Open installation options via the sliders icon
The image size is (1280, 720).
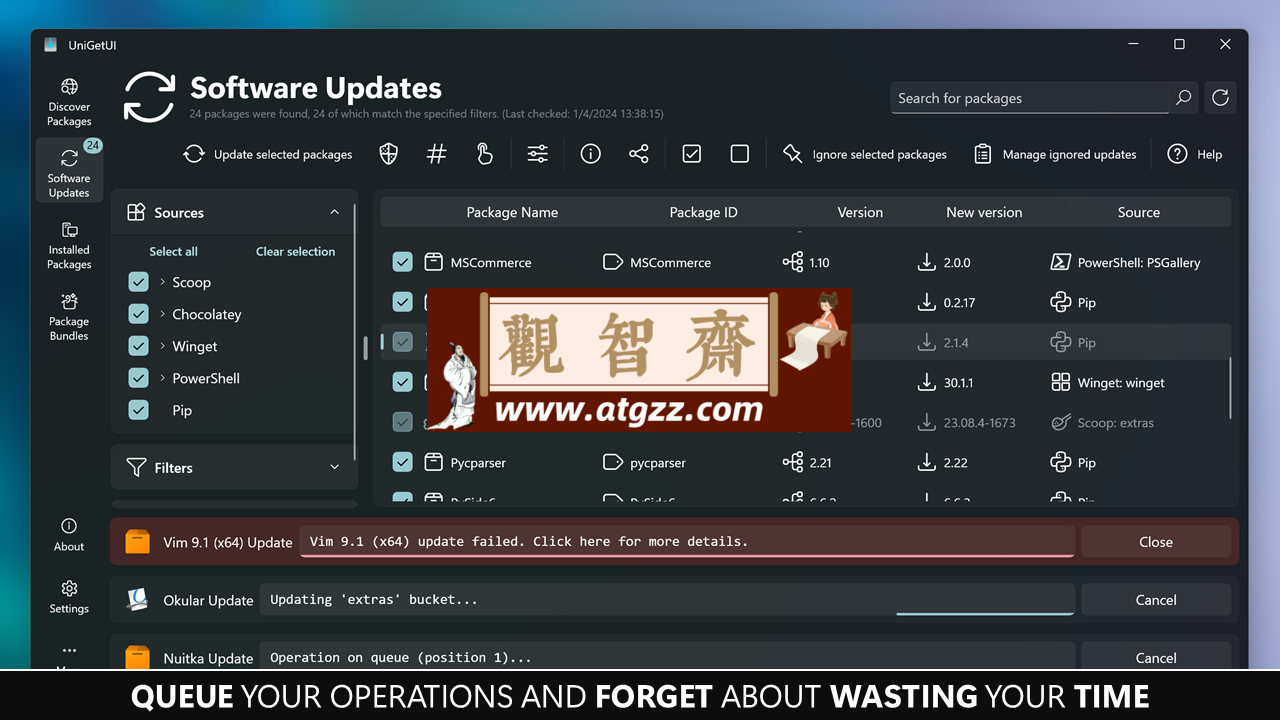(538, 154)
